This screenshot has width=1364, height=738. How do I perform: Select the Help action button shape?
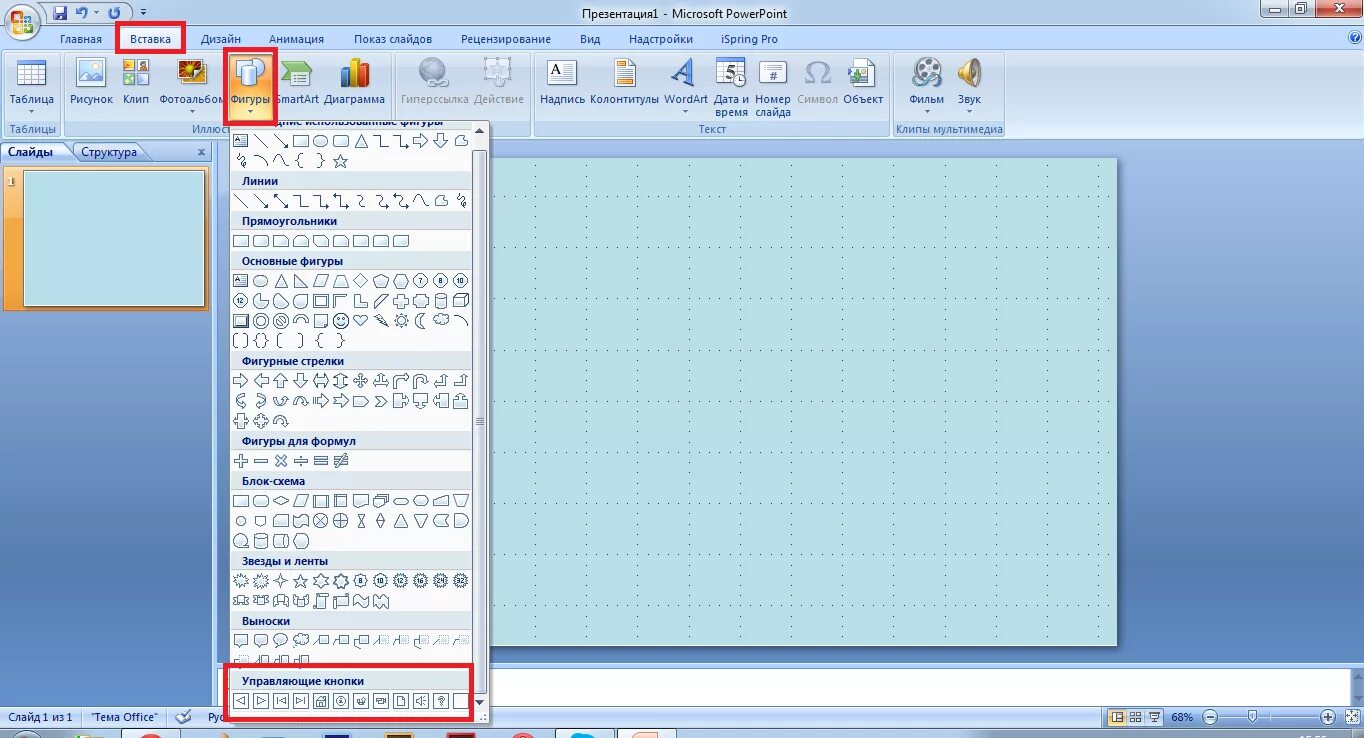tap(441, 701)
